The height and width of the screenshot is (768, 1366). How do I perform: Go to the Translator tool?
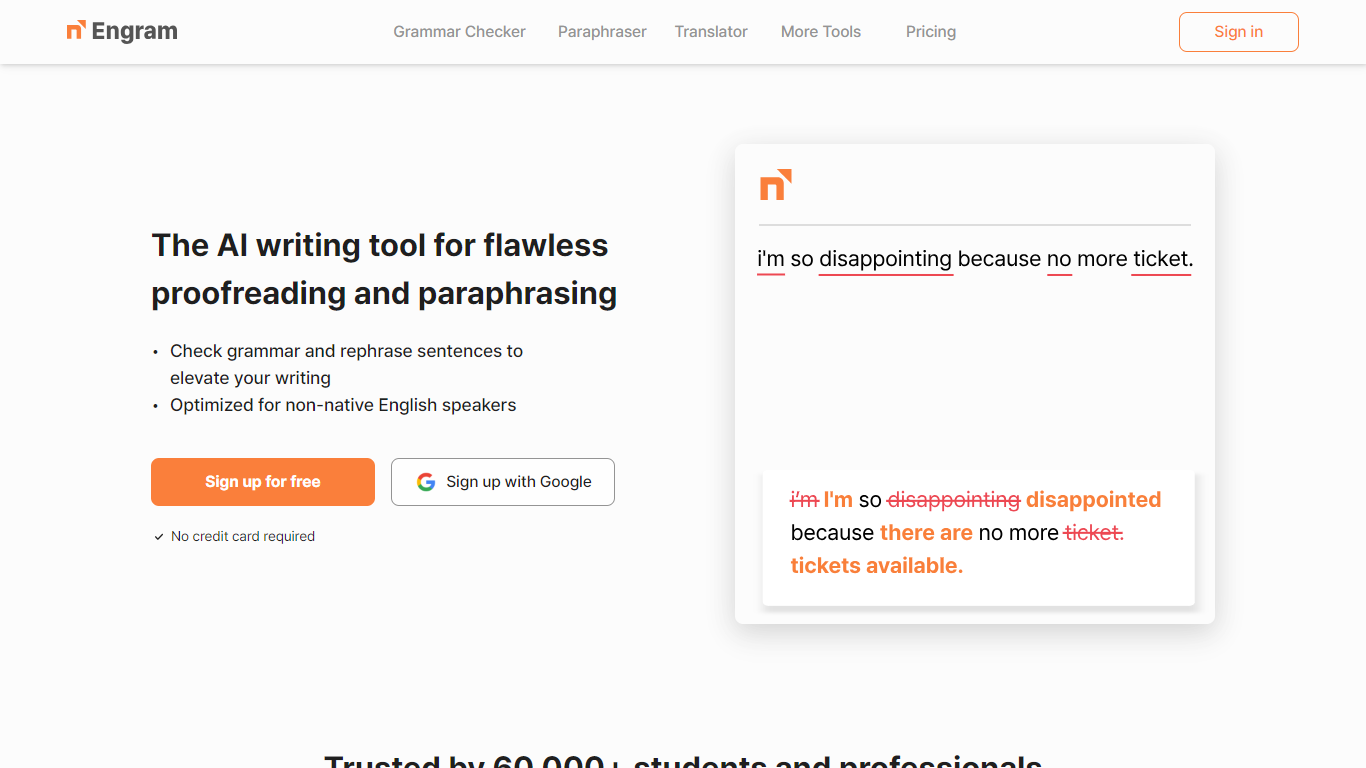[x=711, y=32]
